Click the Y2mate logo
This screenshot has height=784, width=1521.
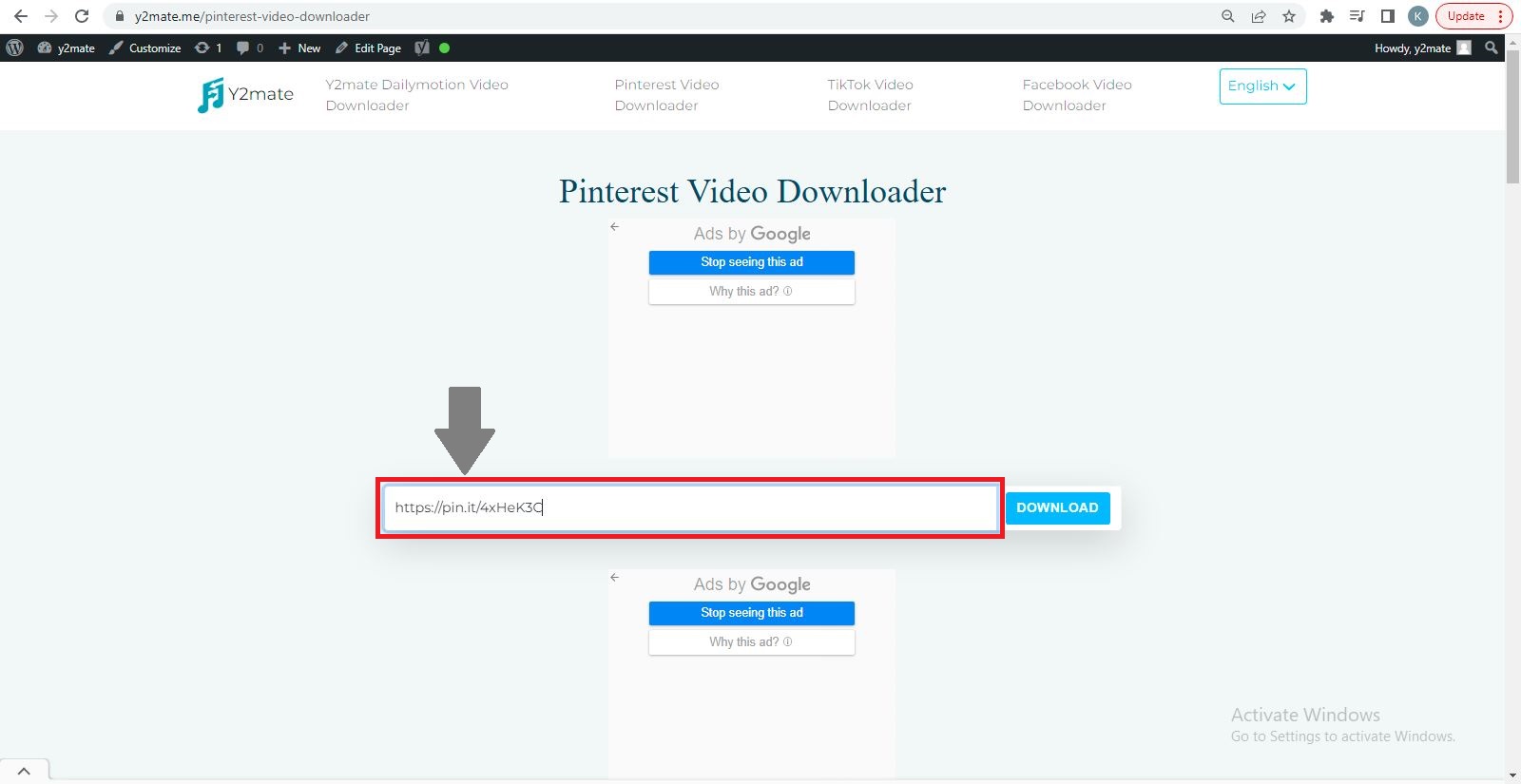pos(245,94)
